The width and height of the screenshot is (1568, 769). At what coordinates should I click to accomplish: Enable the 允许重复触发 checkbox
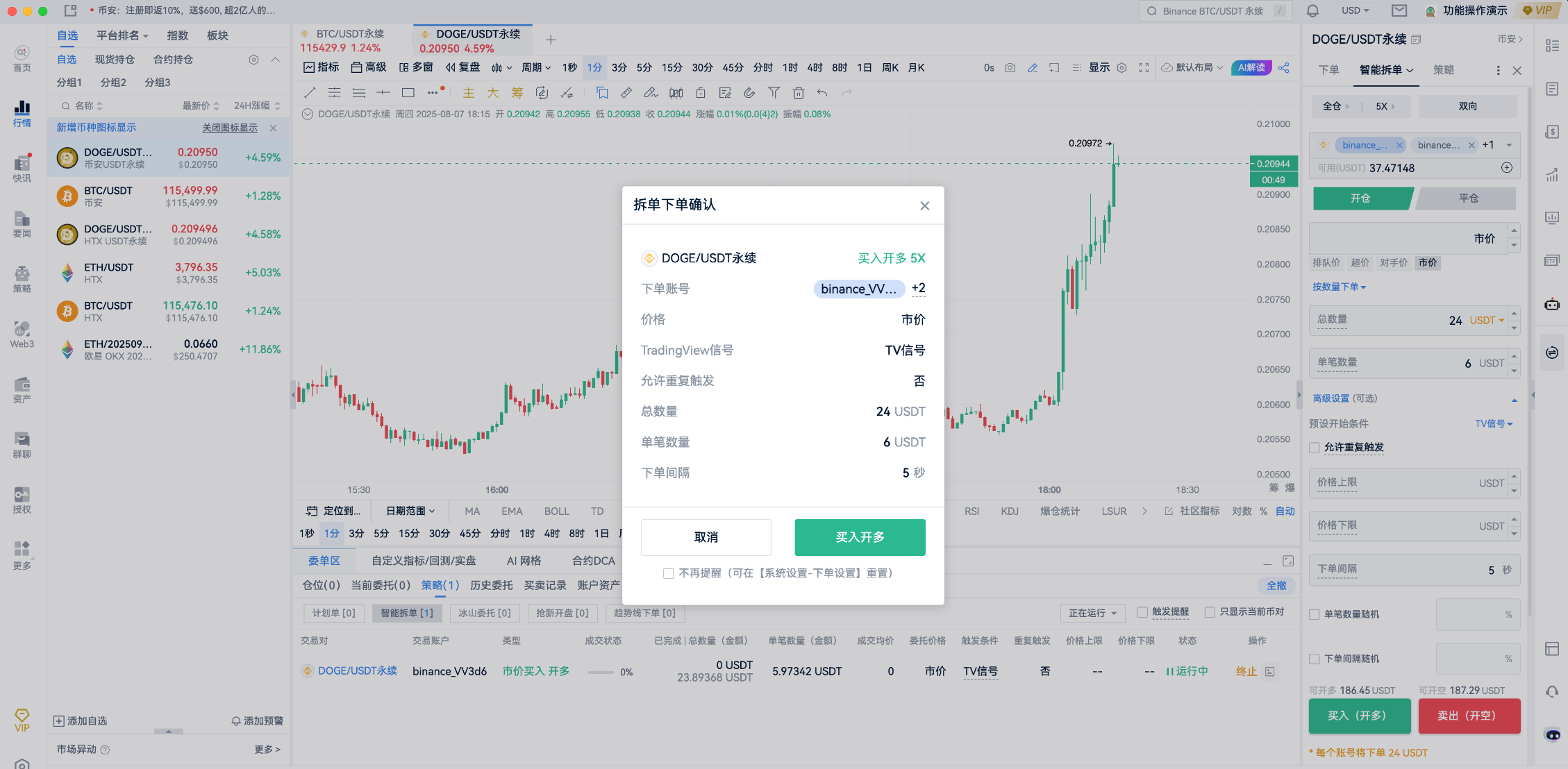(1314, 448)
